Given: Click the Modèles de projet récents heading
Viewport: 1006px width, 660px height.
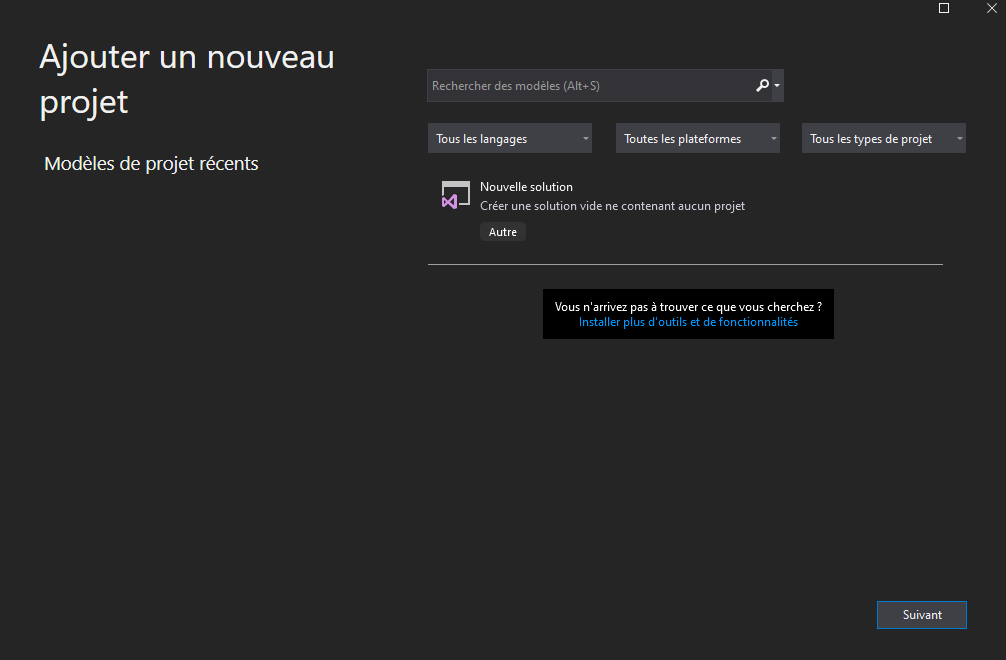Looking at the screenshot, I should pyautogui.click(x=151, y=164).
